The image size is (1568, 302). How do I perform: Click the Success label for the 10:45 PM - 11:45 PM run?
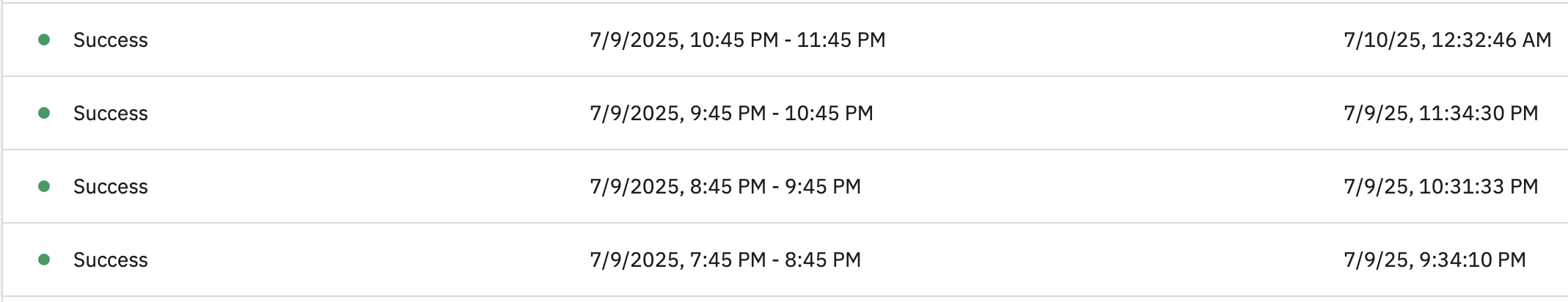(111, 40)
